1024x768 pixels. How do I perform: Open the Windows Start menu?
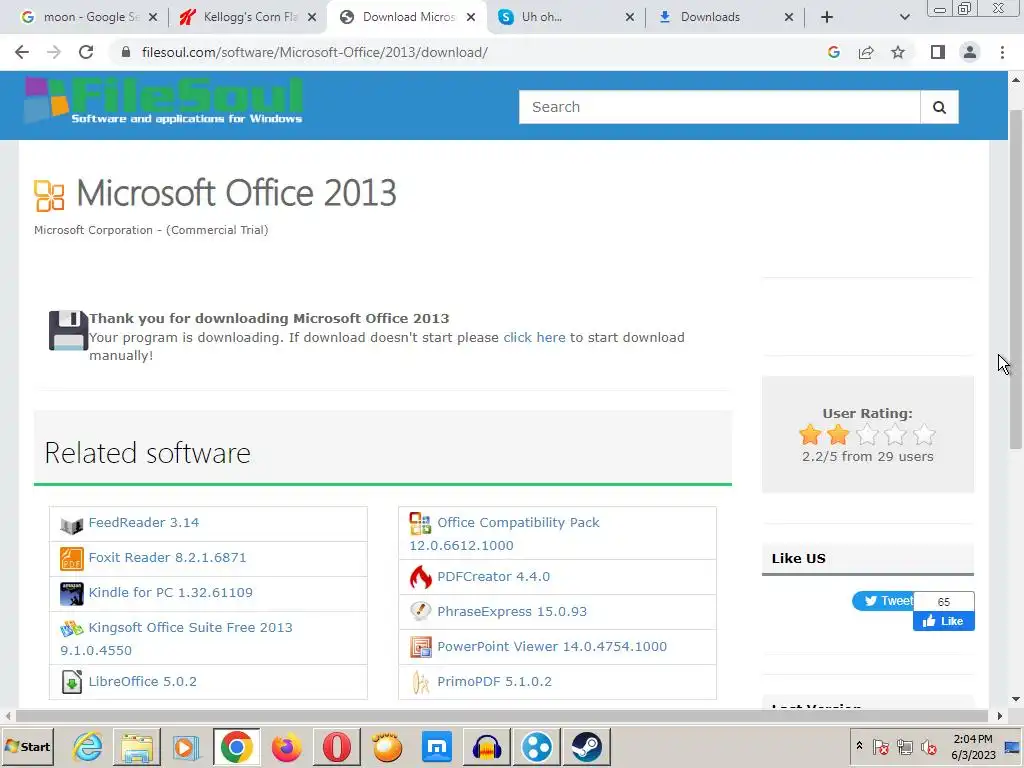(x=27, y=747)
